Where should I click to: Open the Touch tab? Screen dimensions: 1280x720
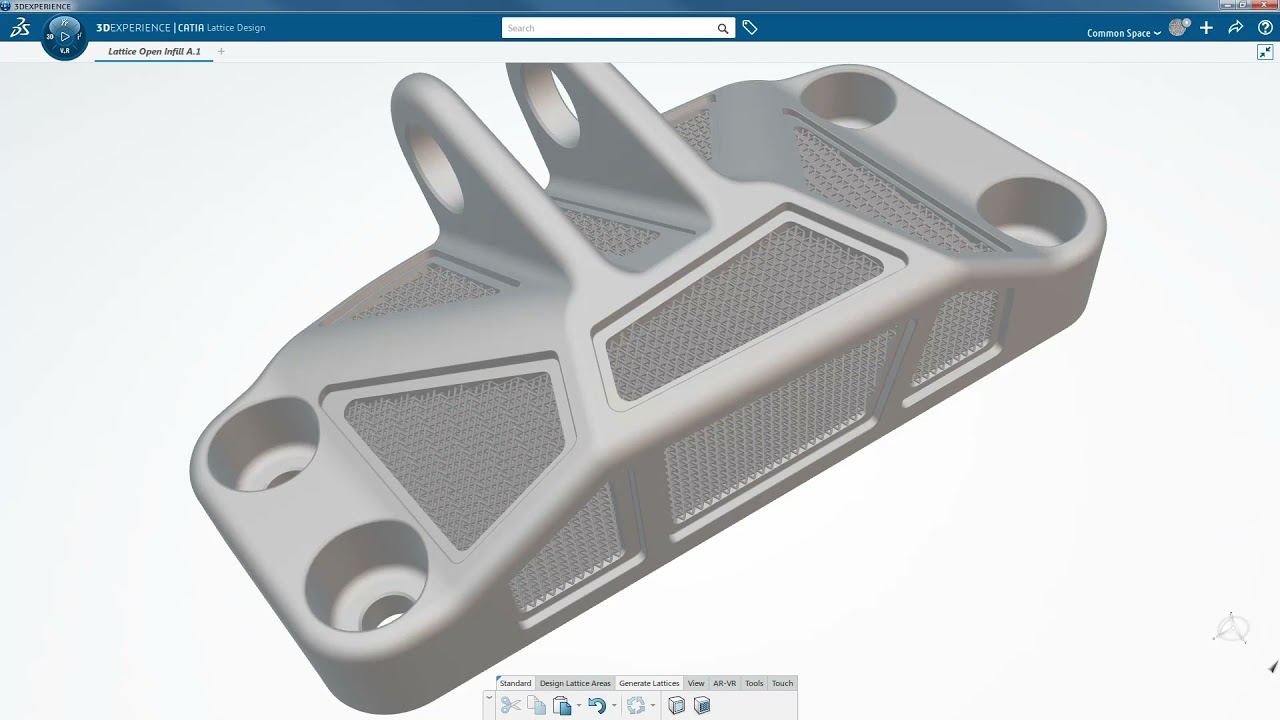pos(782,683)
